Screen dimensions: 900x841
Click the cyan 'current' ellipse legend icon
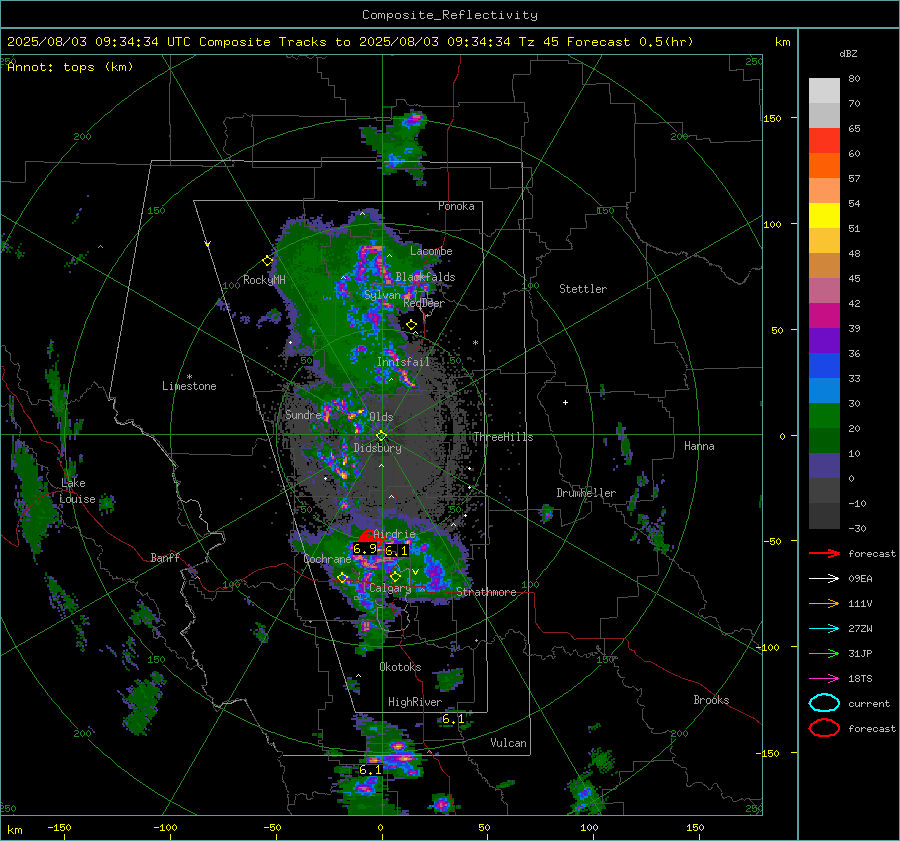(x=824, y=703)
